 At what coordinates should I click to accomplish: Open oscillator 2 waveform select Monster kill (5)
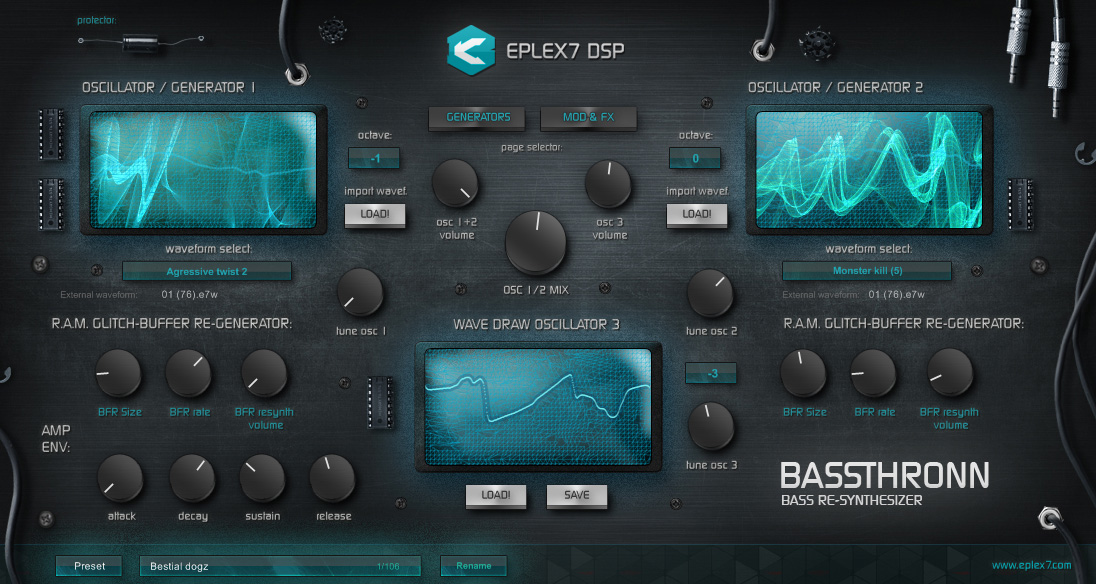click(x=867, y=271)
